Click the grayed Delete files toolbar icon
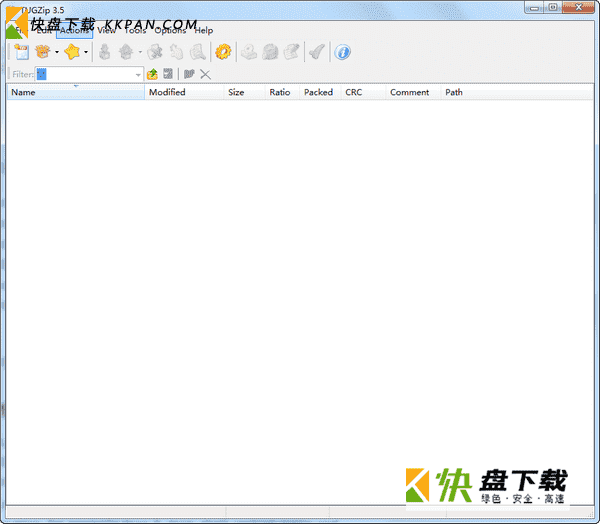Screen dimensions: 600x524 (155, 52)
